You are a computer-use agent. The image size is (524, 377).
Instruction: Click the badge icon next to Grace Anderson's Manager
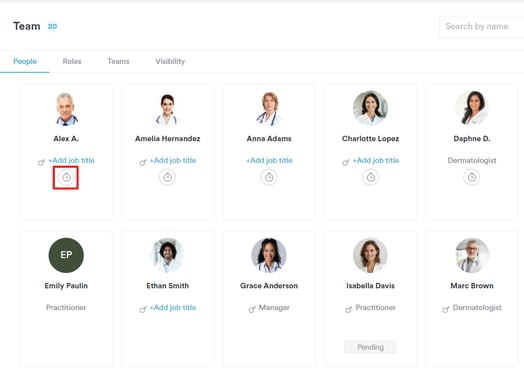[x=252, y=309]
